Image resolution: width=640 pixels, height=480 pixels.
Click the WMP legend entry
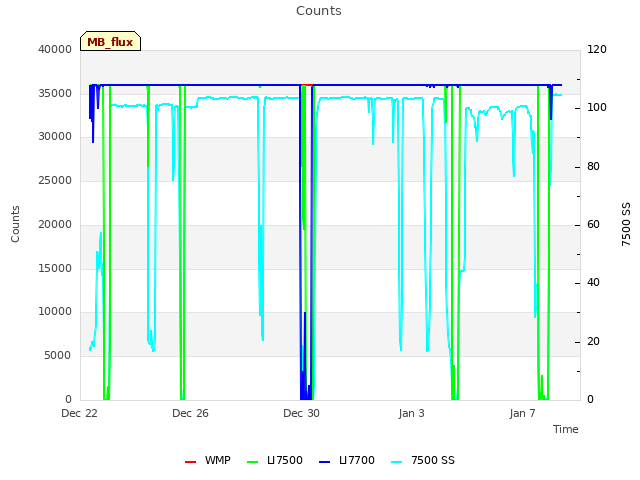(x=208, y=460)
